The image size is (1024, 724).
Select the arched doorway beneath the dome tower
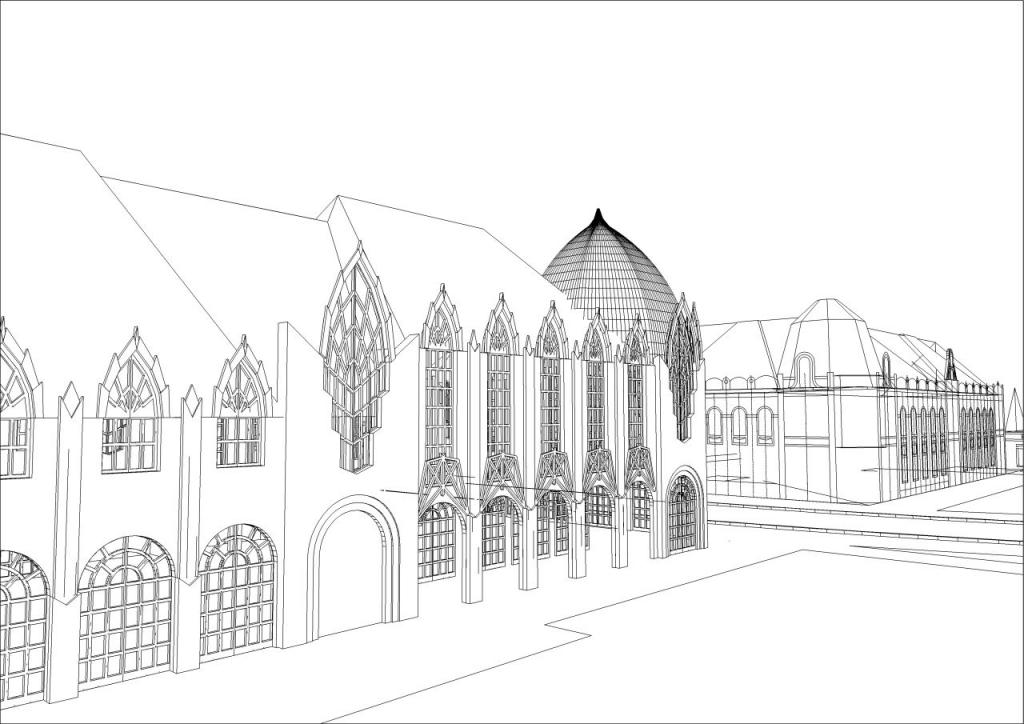point(683,512)
